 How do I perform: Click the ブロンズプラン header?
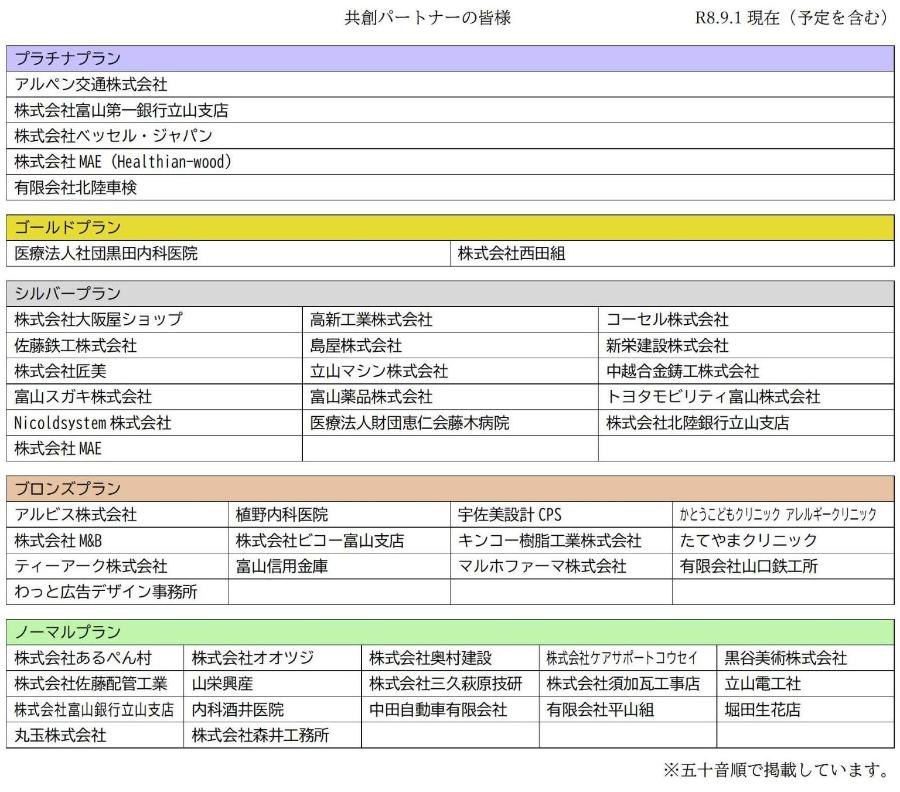[x=450, y=489]
